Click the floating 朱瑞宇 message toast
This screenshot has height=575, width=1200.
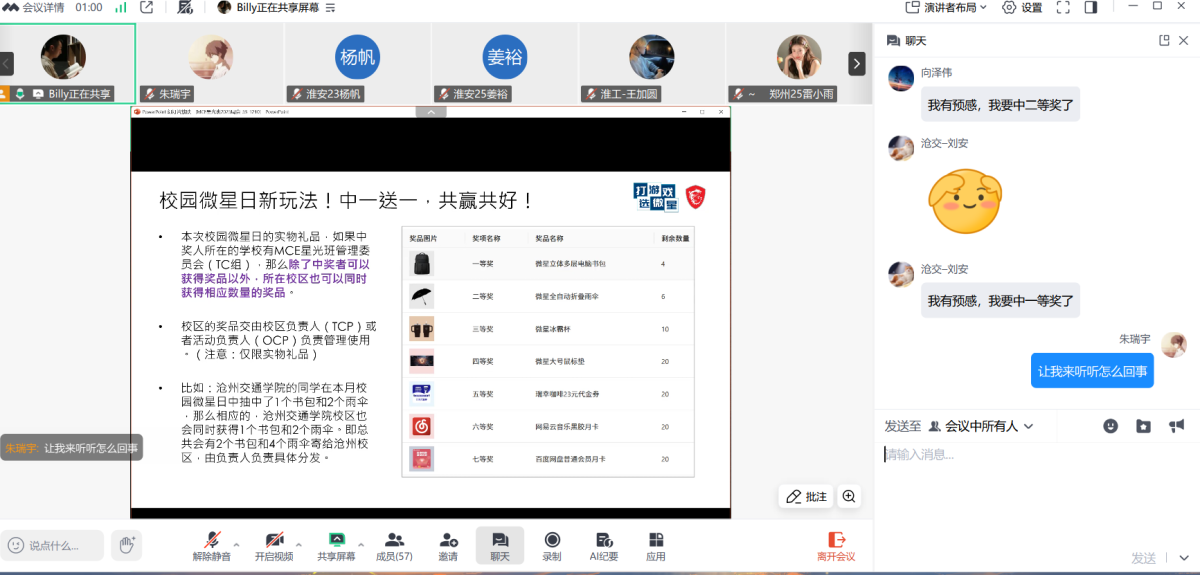point(71,449)
